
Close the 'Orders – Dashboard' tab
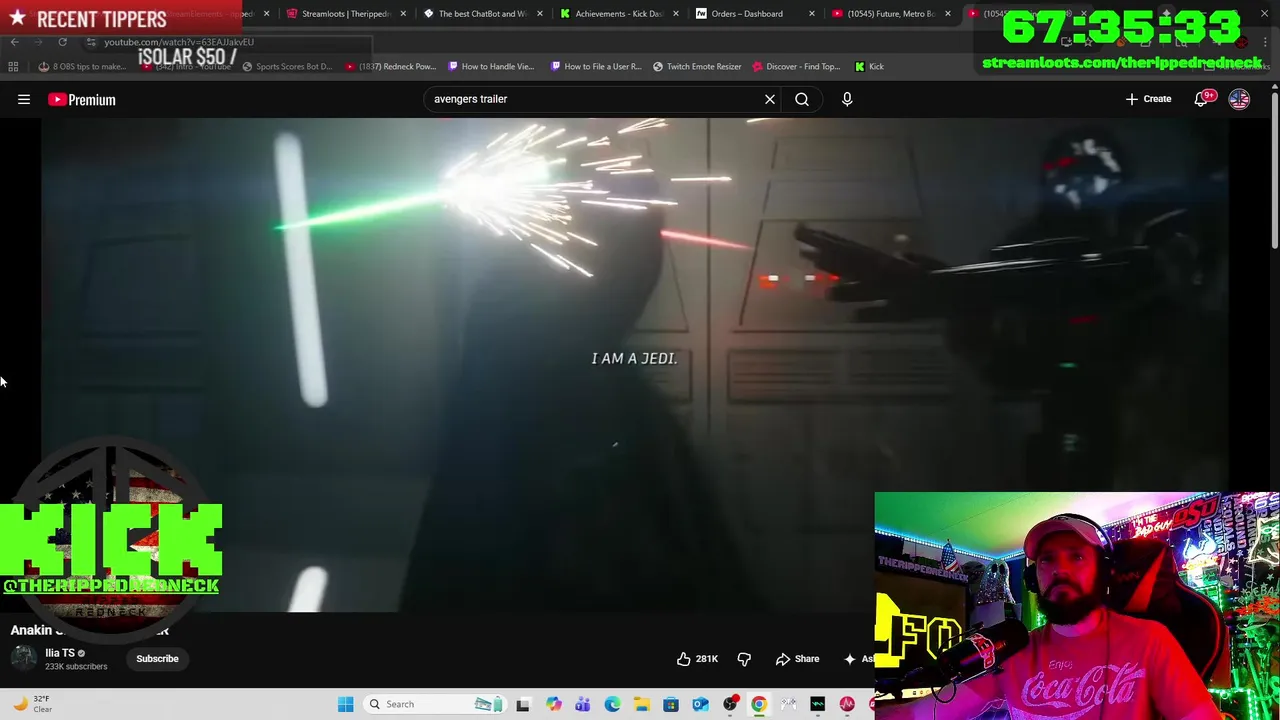(x=811, y=14)
